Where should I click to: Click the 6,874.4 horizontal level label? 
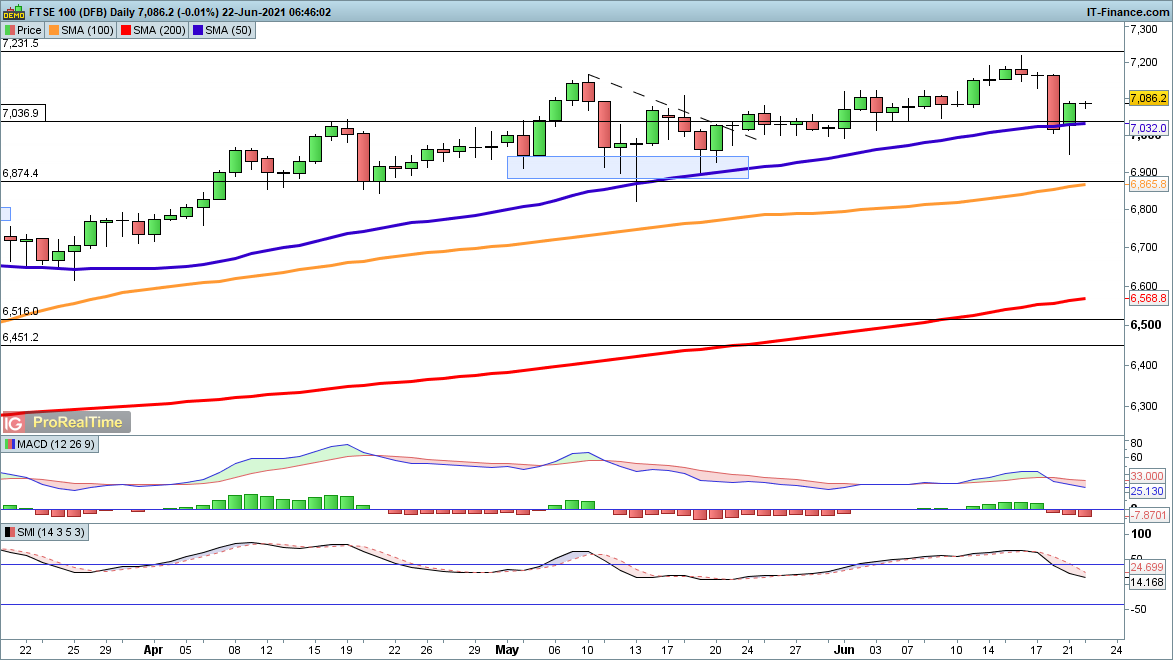21,173
